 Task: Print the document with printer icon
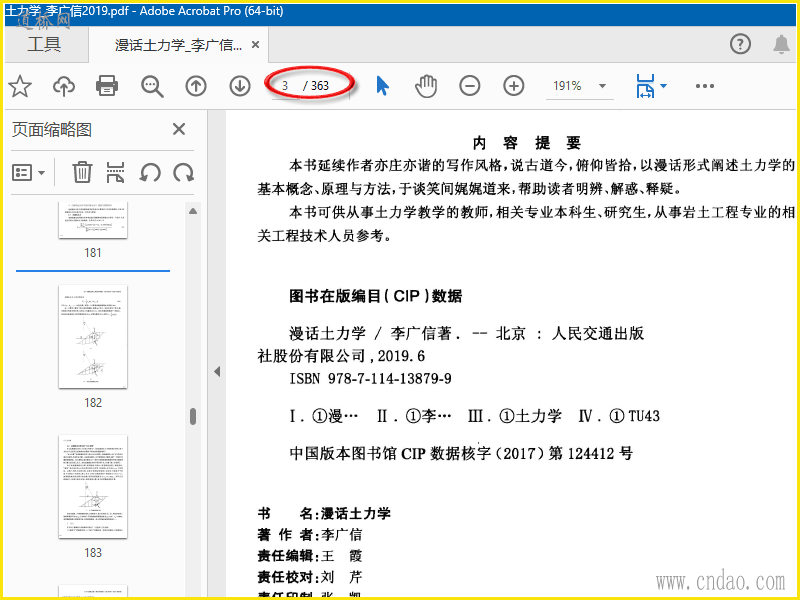point(107,86)
